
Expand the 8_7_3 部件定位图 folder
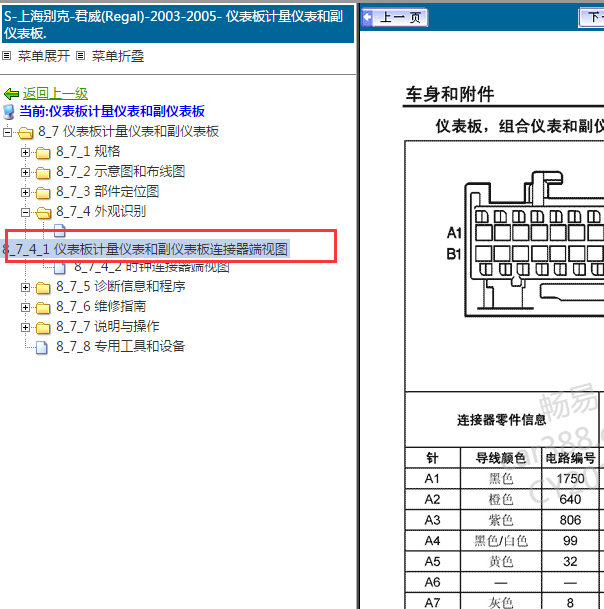[25, 192]
